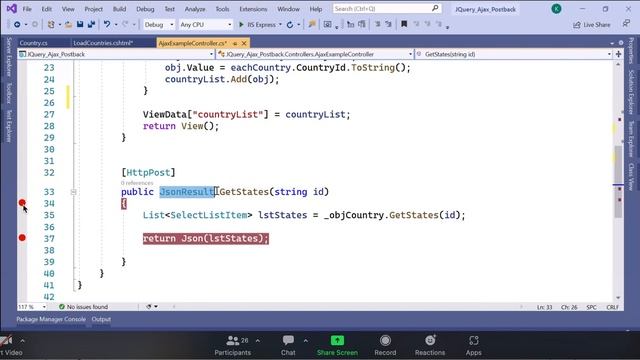Click the split editor icon above the scrollbar

pos(618,54)
